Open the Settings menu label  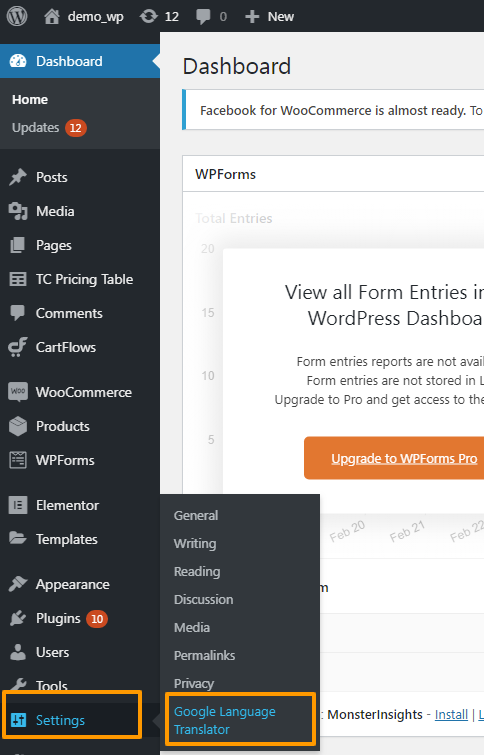point(60,720)
